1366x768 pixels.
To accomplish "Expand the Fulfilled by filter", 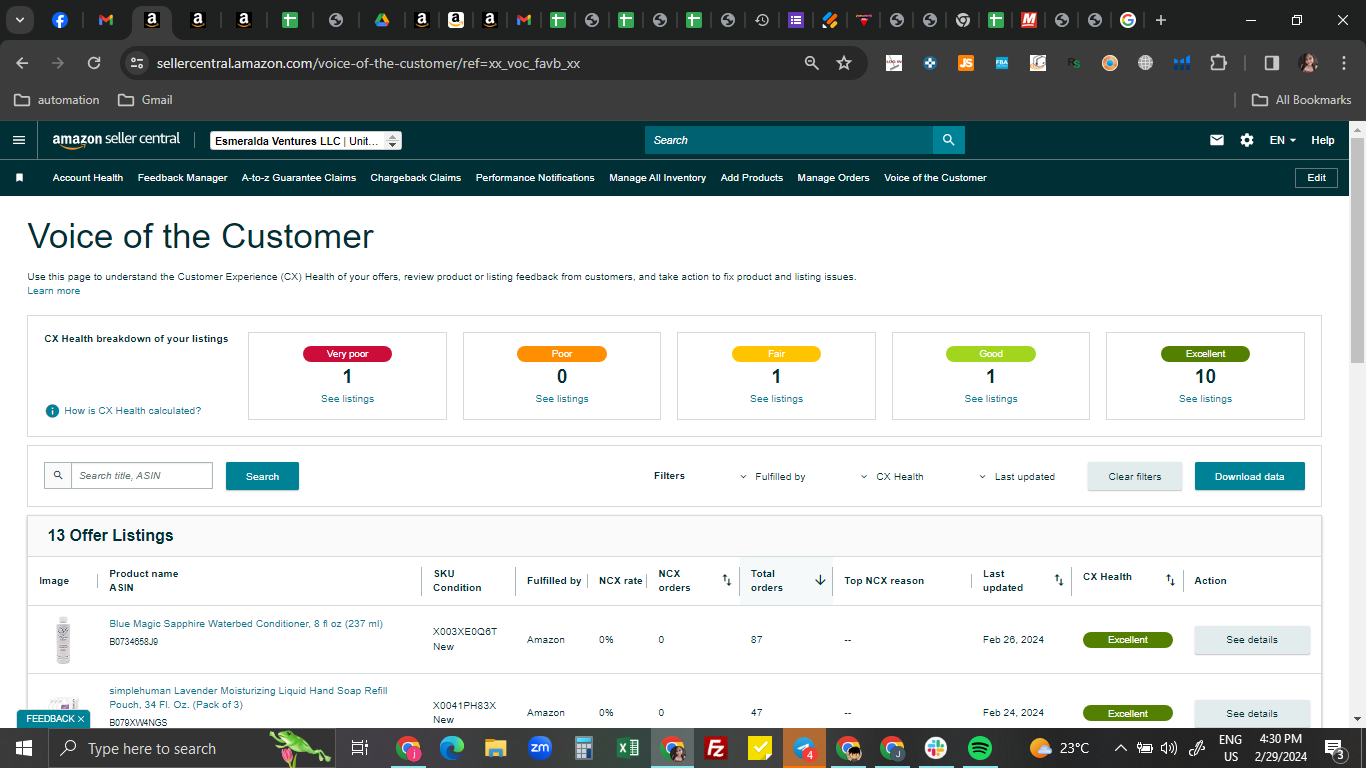I will coord(773,477).
